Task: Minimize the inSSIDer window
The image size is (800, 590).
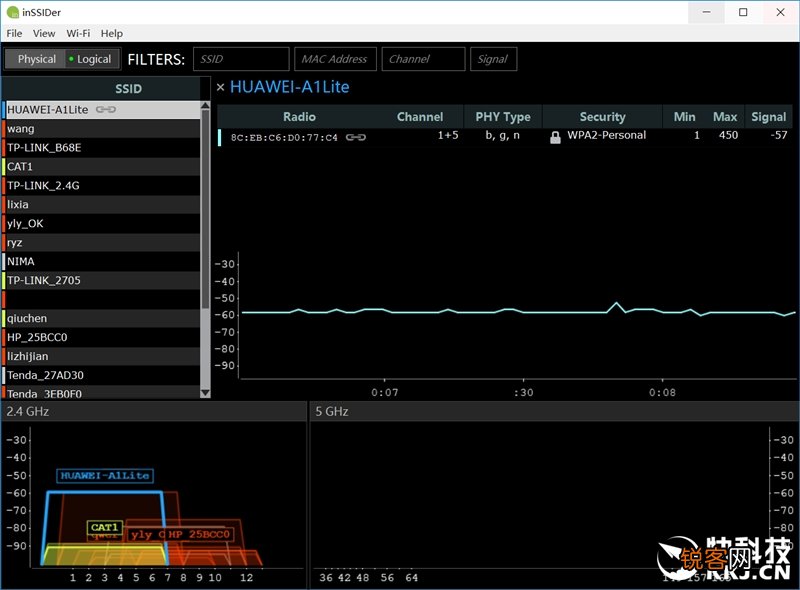Action: 706,12
